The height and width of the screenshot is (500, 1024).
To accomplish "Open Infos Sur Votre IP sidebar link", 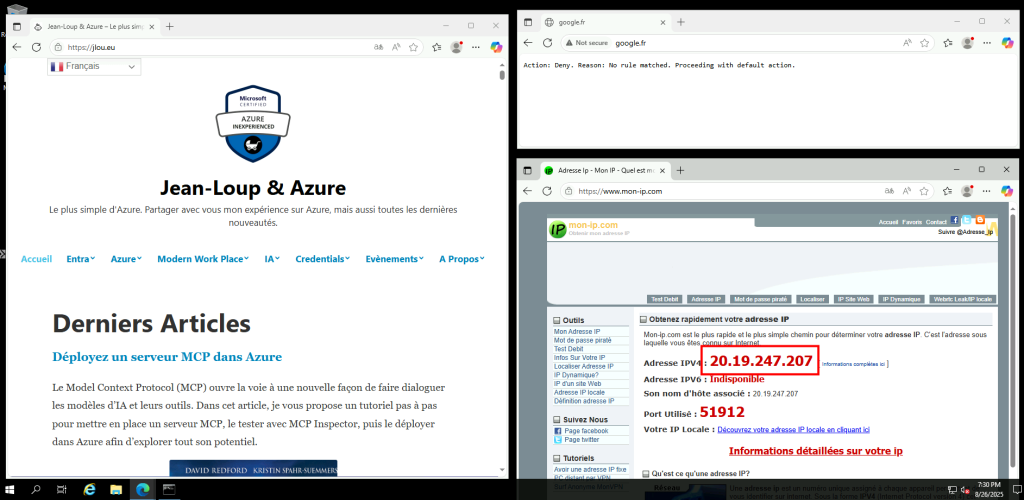I will pyautogui.click(x=579, y=358).
